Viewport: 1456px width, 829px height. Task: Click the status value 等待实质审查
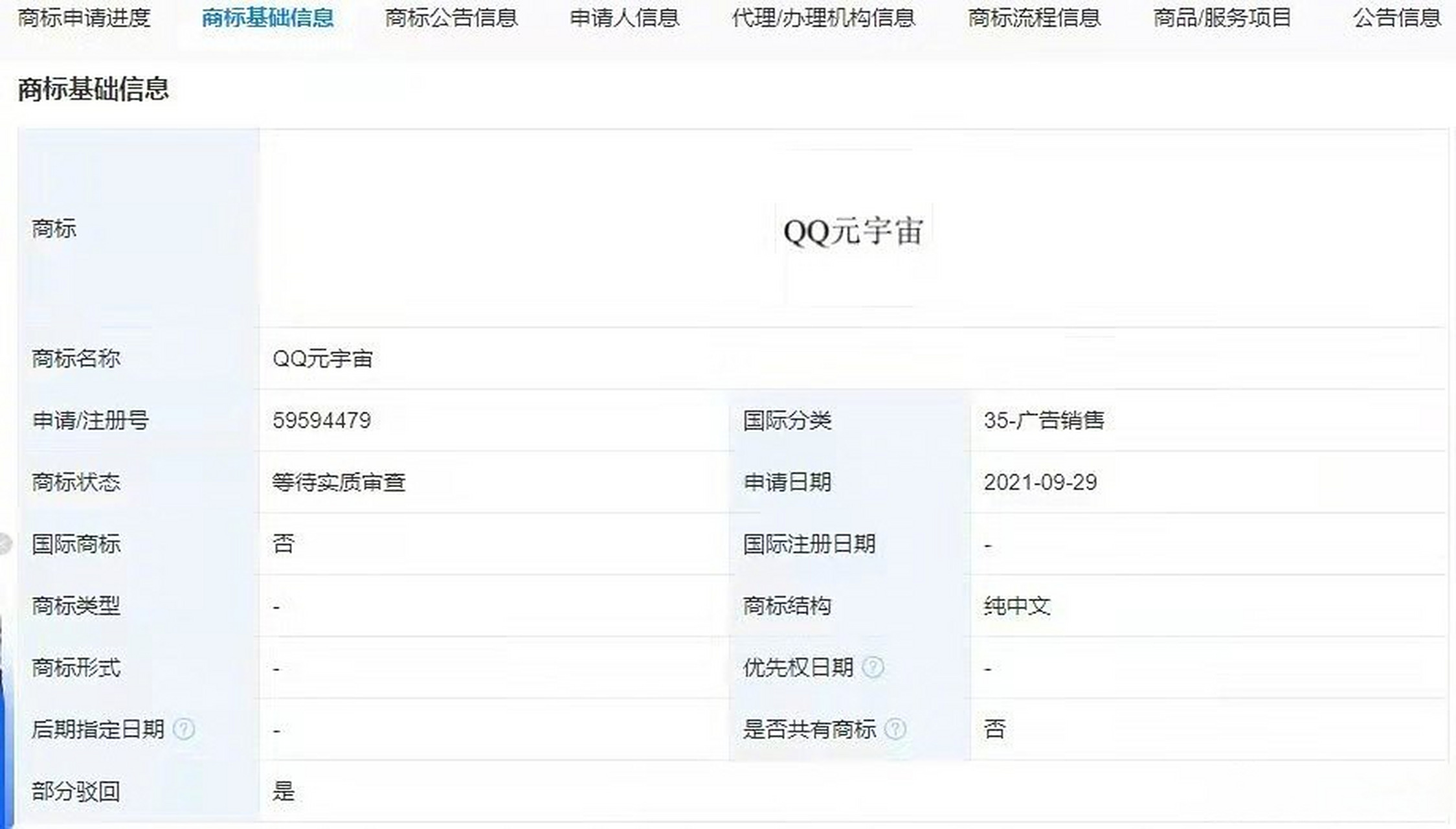339,483
